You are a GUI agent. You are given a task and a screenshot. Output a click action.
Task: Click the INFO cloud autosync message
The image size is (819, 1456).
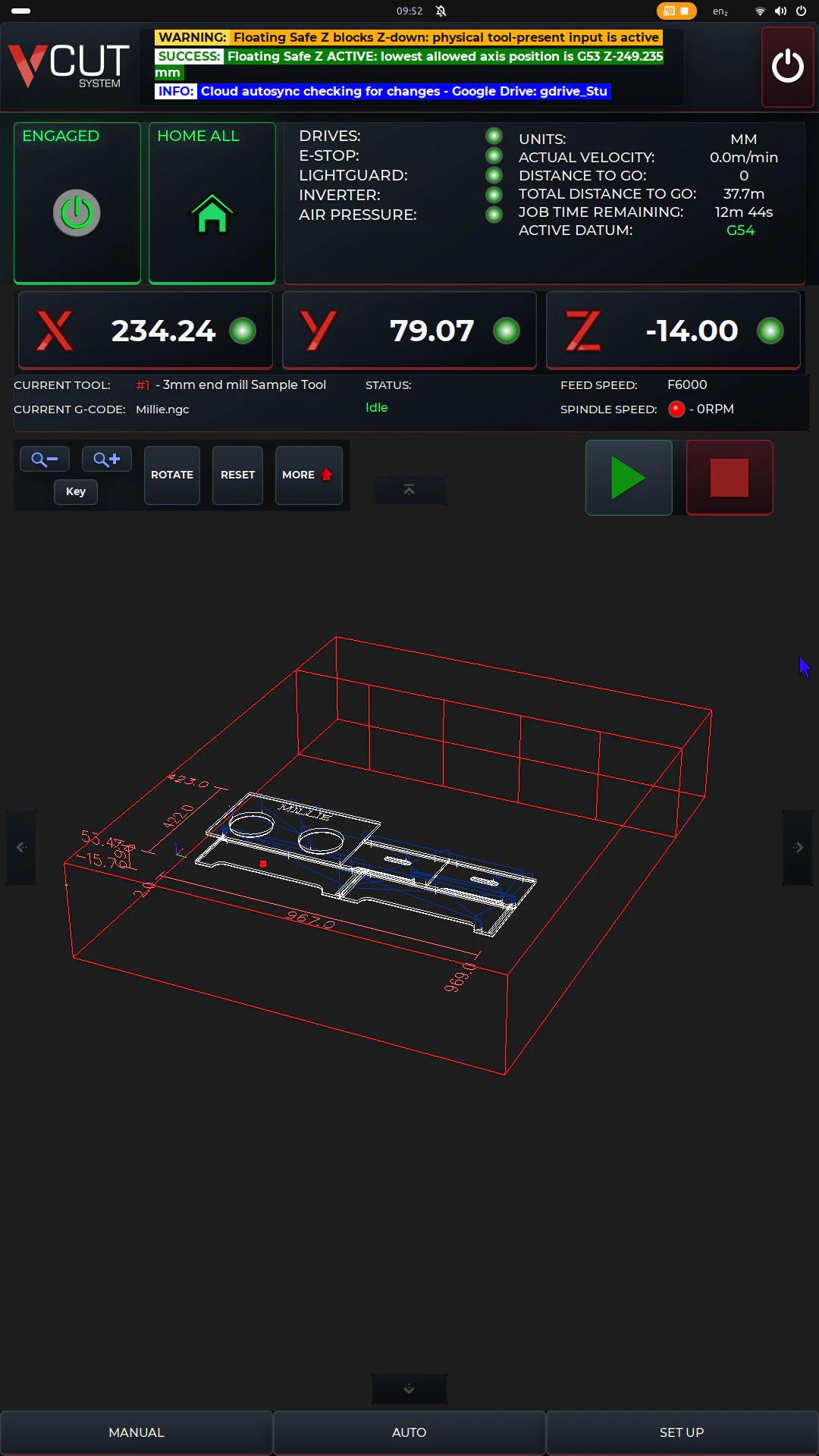[383, 91]
